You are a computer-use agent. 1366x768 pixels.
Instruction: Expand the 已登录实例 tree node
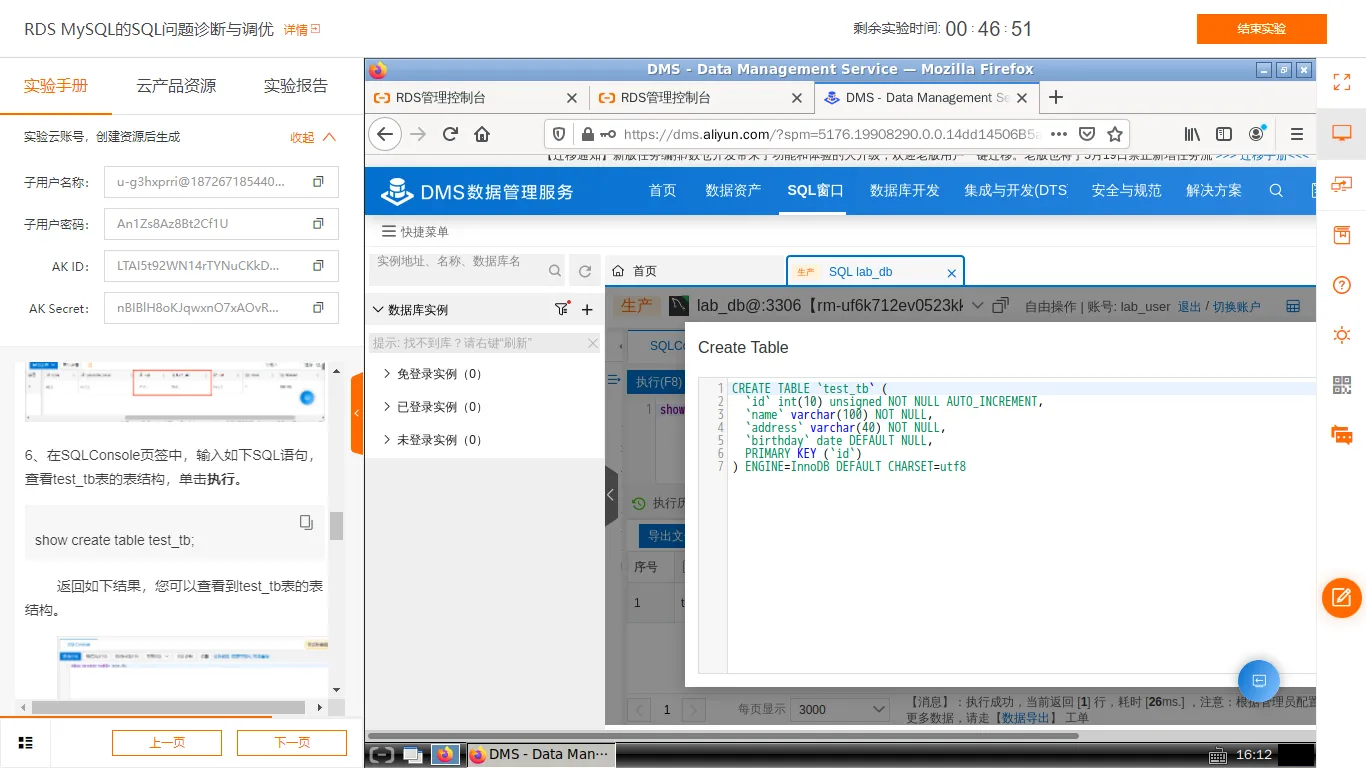click(x=387, y=406)
